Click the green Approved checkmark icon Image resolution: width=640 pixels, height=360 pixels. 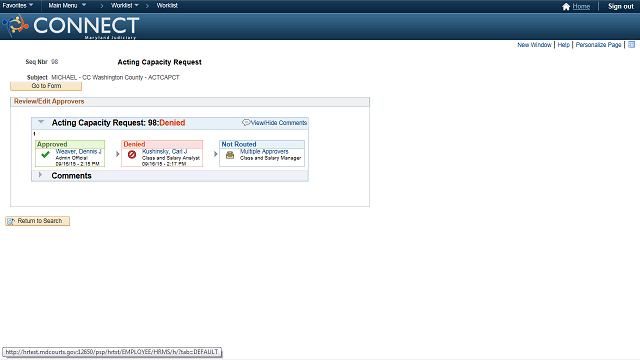(x=45, y=154)
